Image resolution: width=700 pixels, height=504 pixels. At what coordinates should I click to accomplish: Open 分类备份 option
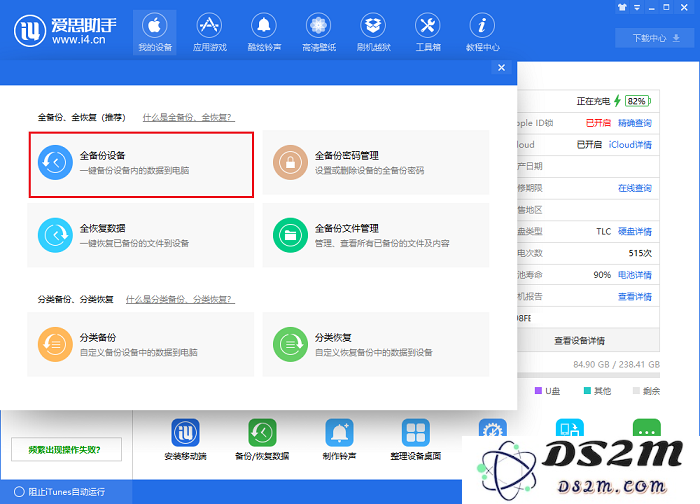(x=141, y=344)
